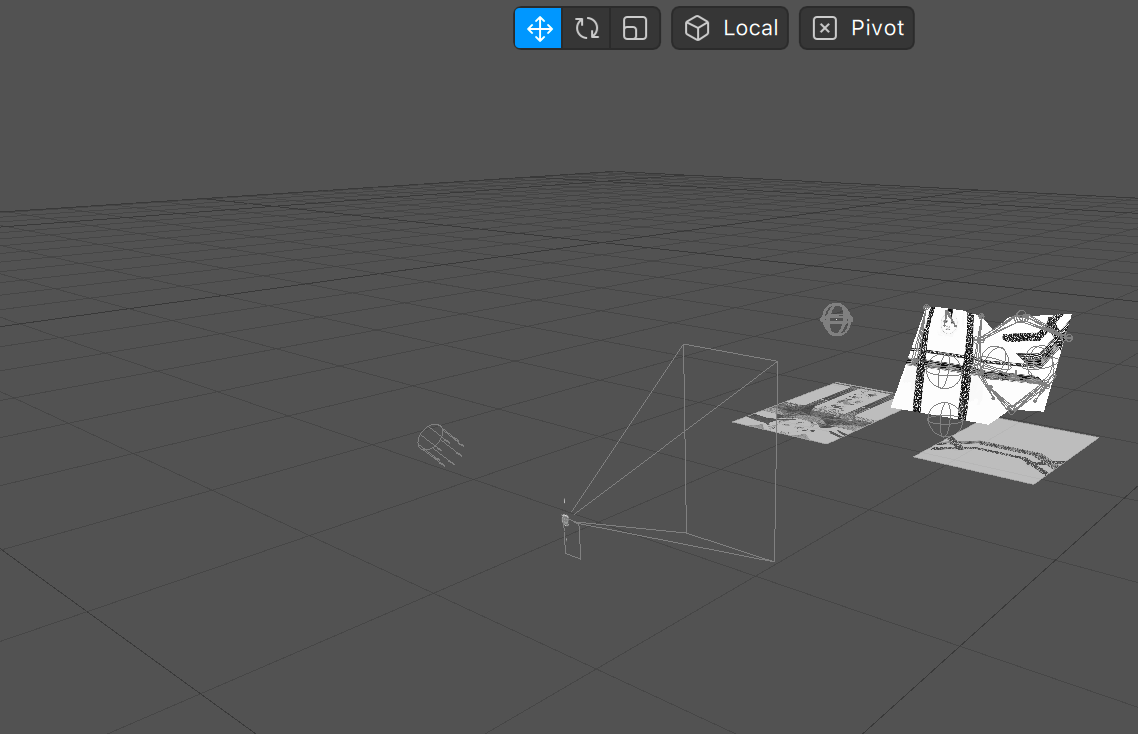Select the camera gizmo at frustum origin
This screenshot has height=734, width=1138.
565,520
